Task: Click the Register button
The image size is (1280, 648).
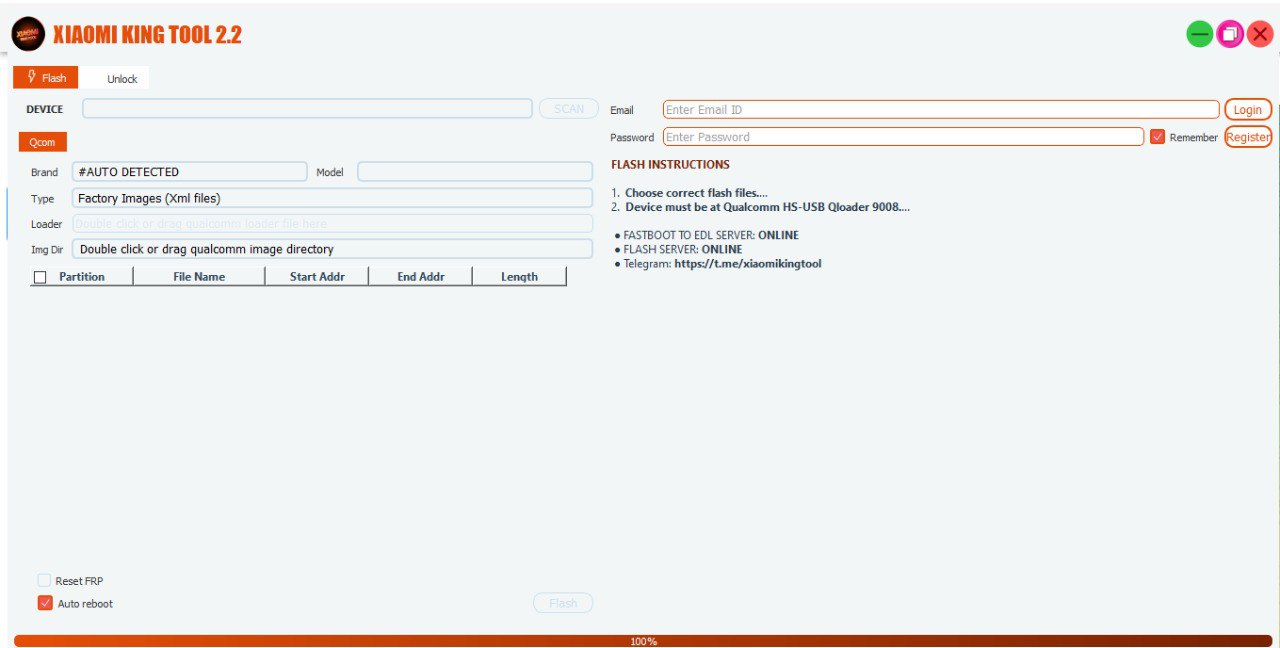Action: (x=1248, y=137)
